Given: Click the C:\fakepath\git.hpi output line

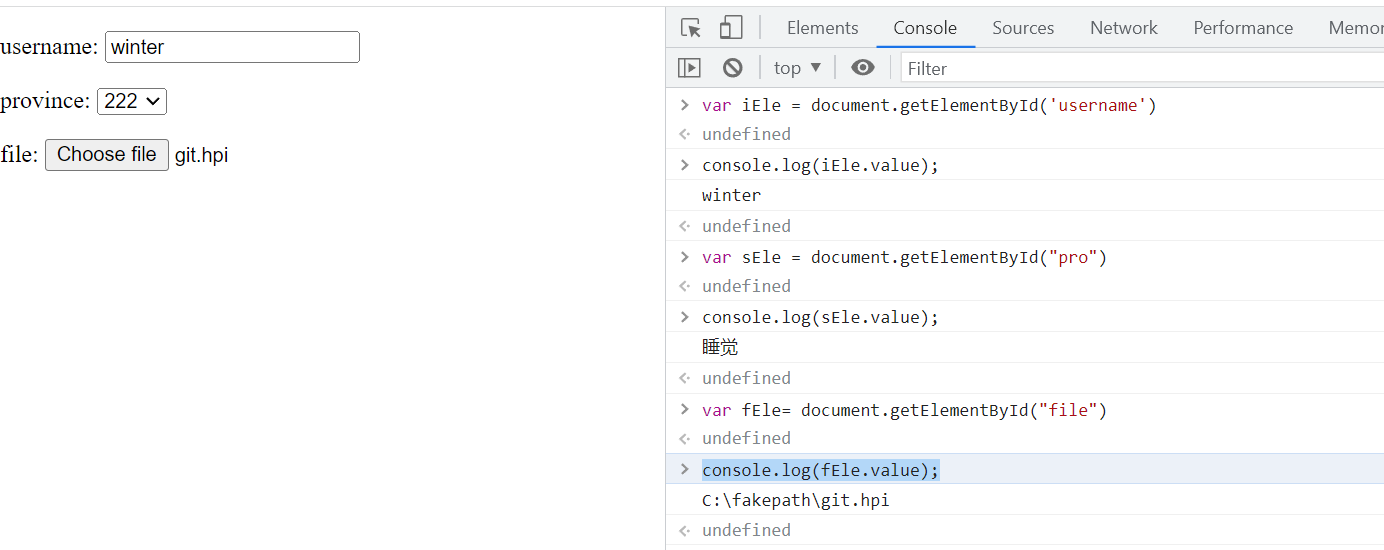Looking at the screenshot, I should (x=796, y=500).
